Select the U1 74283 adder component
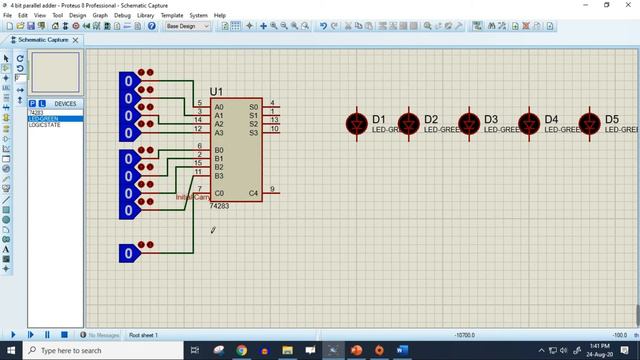The width and height of the screenshot is (640, 360). [236, 150]
